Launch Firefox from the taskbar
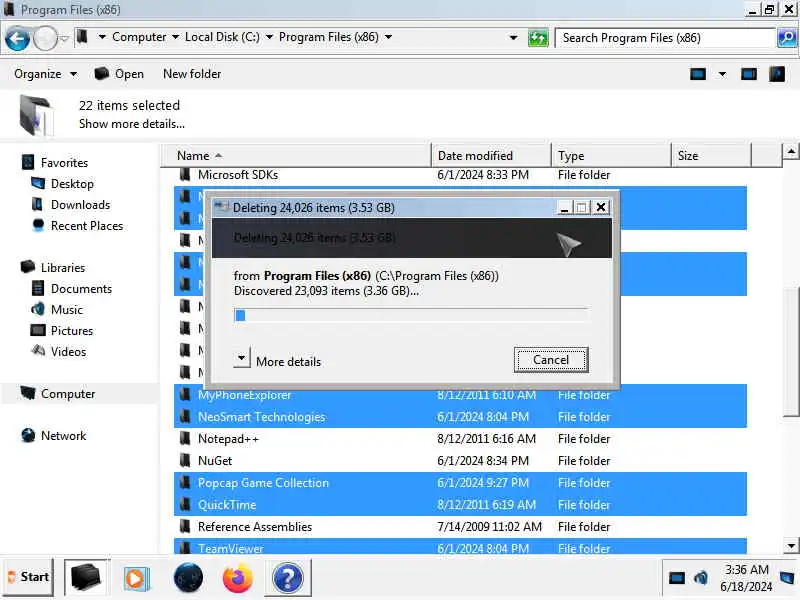The height and width of the screenshot is (600, 800). point(237,579)
